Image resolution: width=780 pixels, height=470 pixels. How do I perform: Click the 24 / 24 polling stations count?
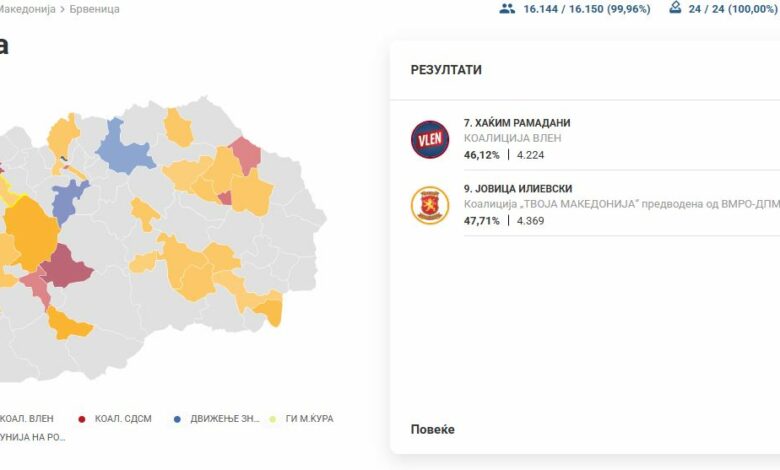tap(733, 9)
